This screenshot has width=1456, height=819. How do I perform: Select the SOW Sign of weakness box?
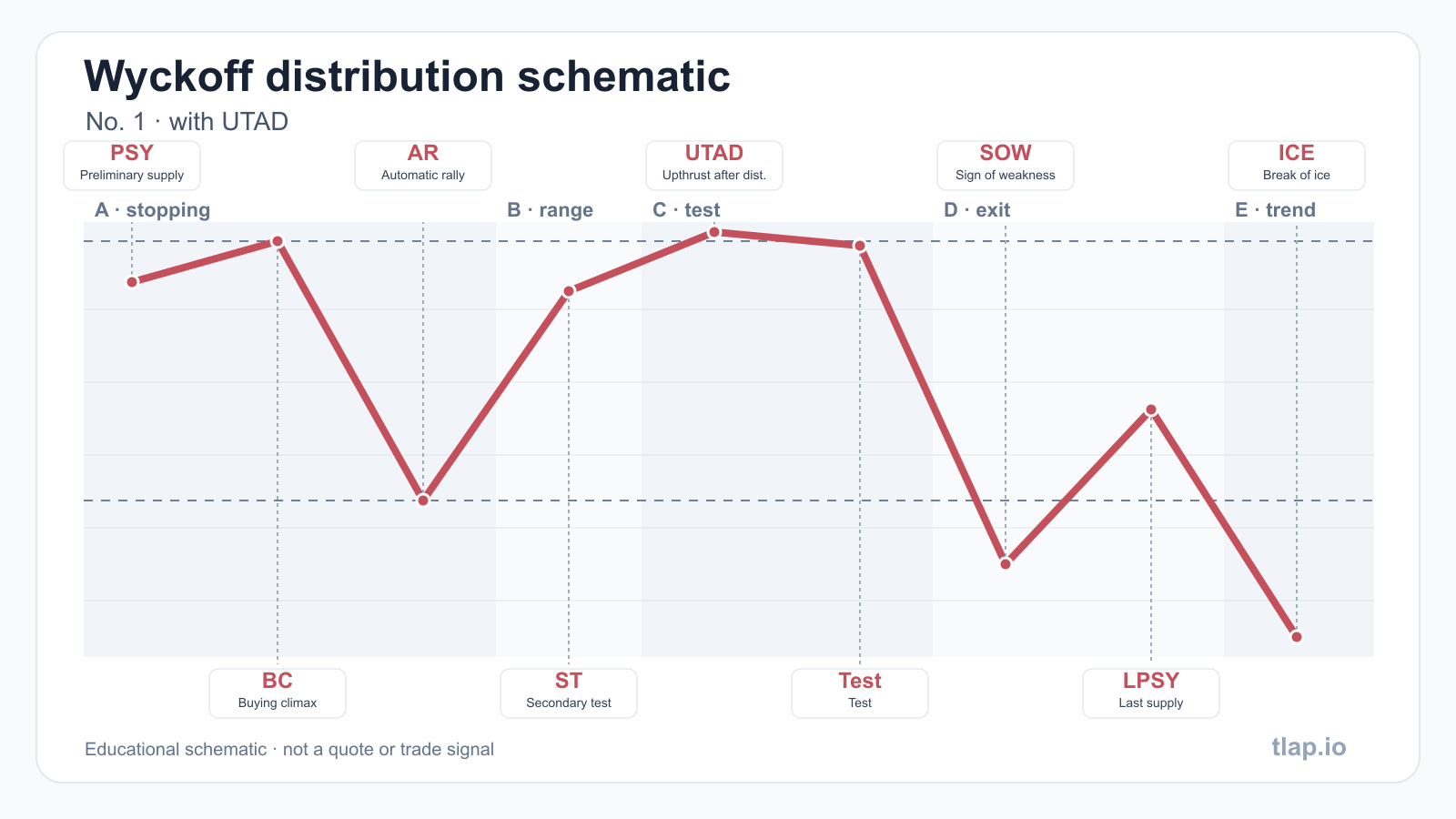tap(1006, 166)
